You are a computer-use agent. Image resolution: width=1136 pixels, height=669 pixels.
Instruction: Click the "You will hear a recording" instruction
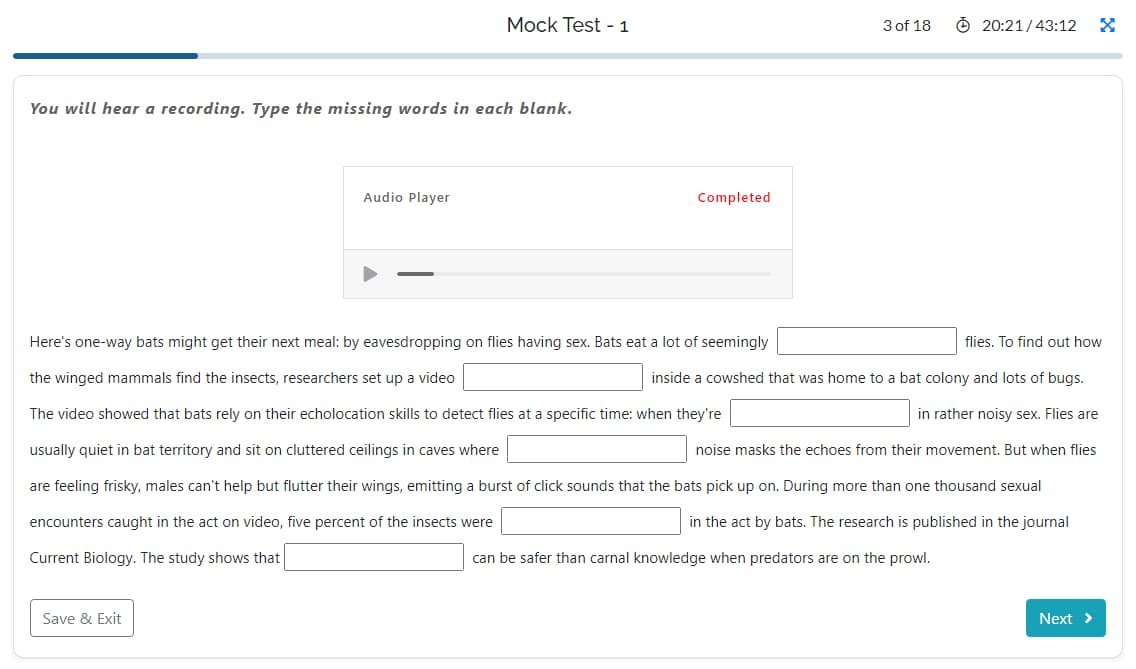301,108
